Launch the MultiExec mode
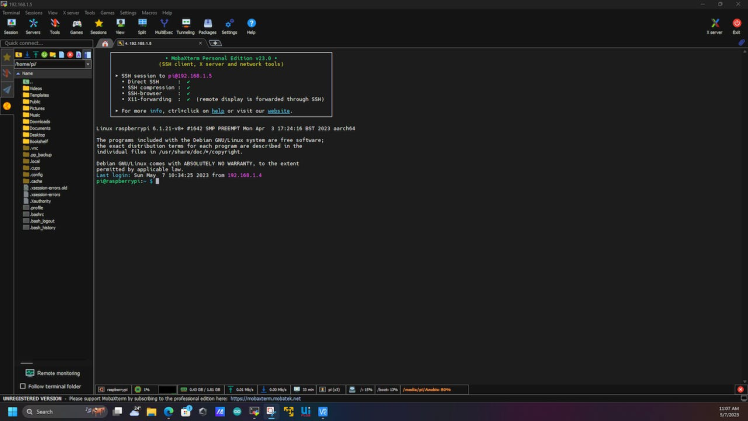 coord(164,25)
